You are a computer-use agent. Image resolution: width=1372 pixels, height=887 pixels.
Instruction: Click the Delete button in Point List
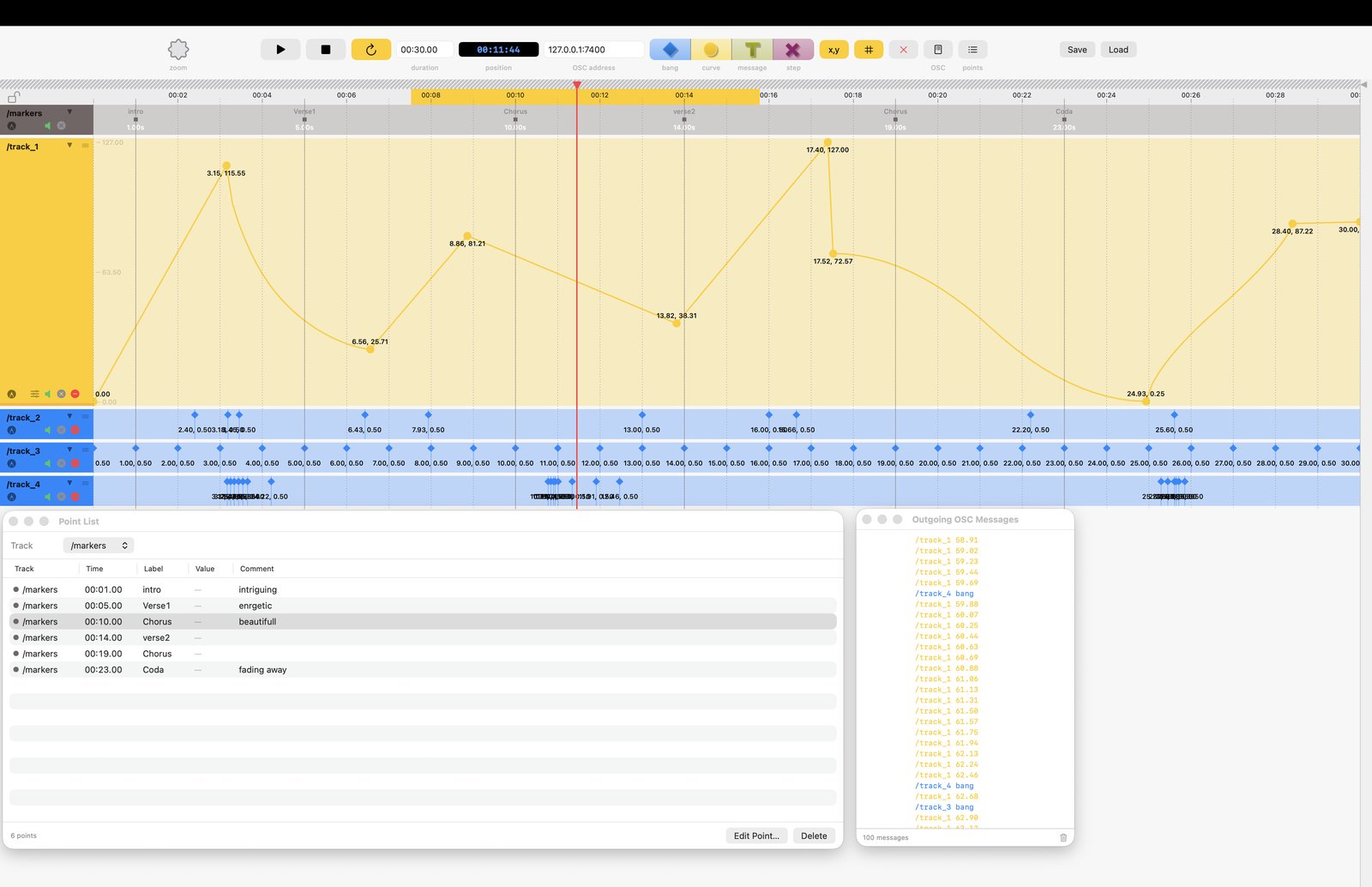click(x=814, y=836)
